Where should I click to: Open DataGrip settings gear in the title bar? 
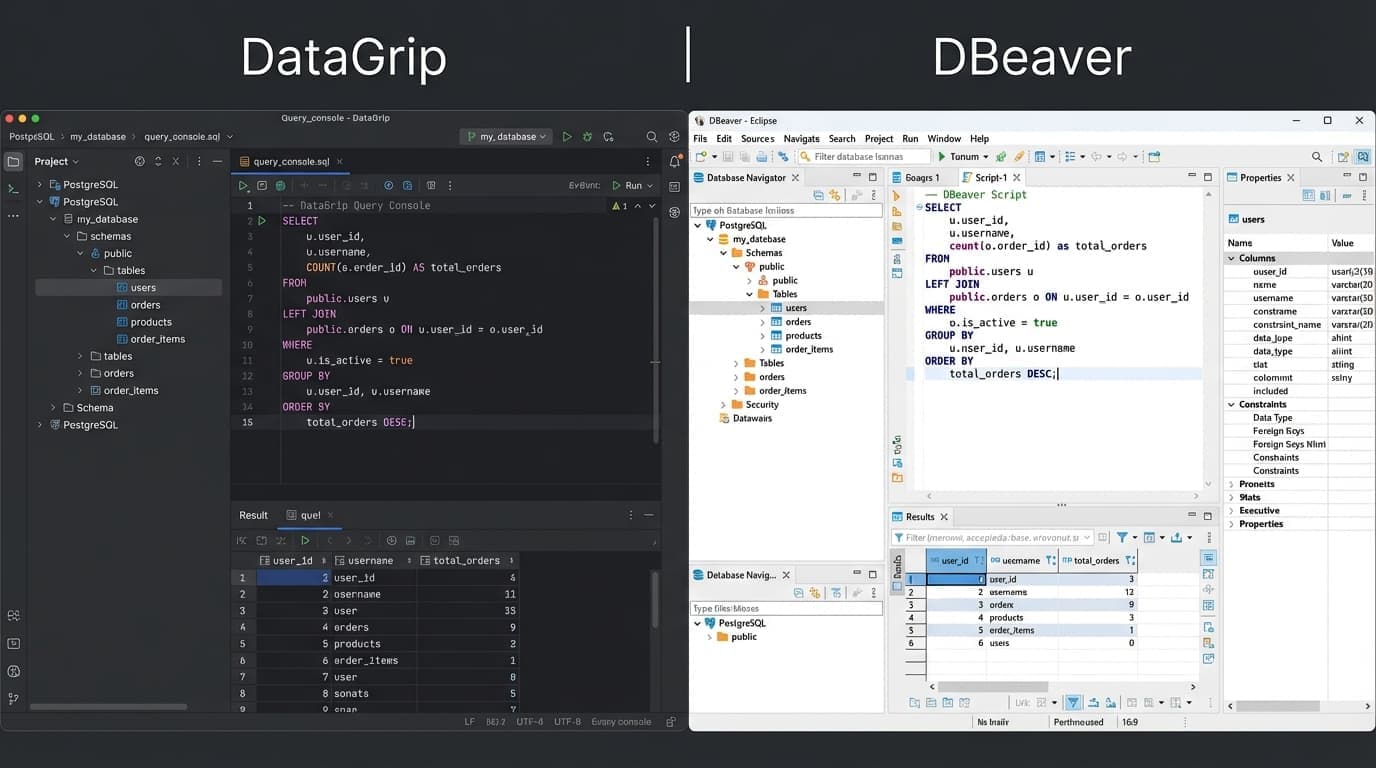pyautogui.click(x=674, y=136)
